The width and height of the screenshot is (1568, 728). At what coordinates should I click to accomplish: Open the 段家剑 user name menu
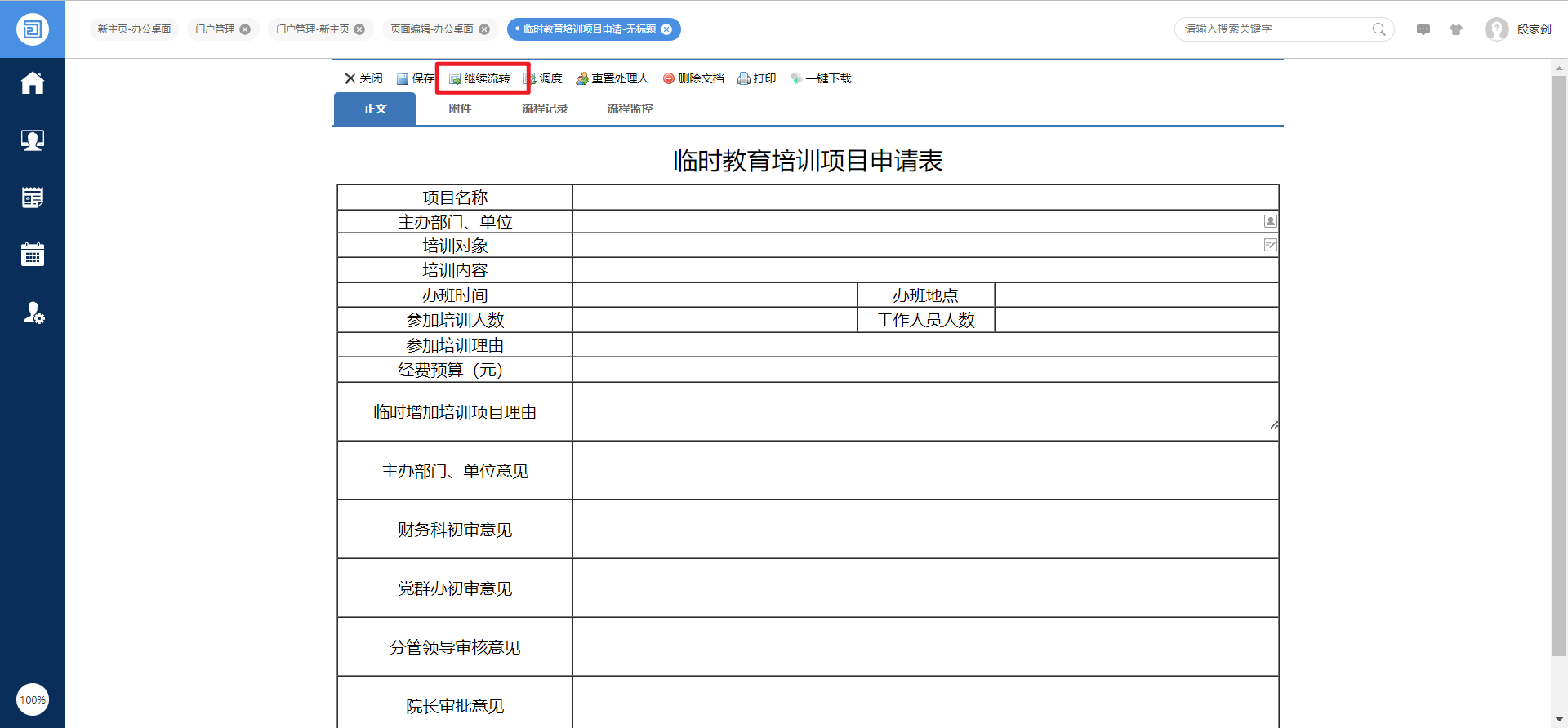tap(1535, 29)
